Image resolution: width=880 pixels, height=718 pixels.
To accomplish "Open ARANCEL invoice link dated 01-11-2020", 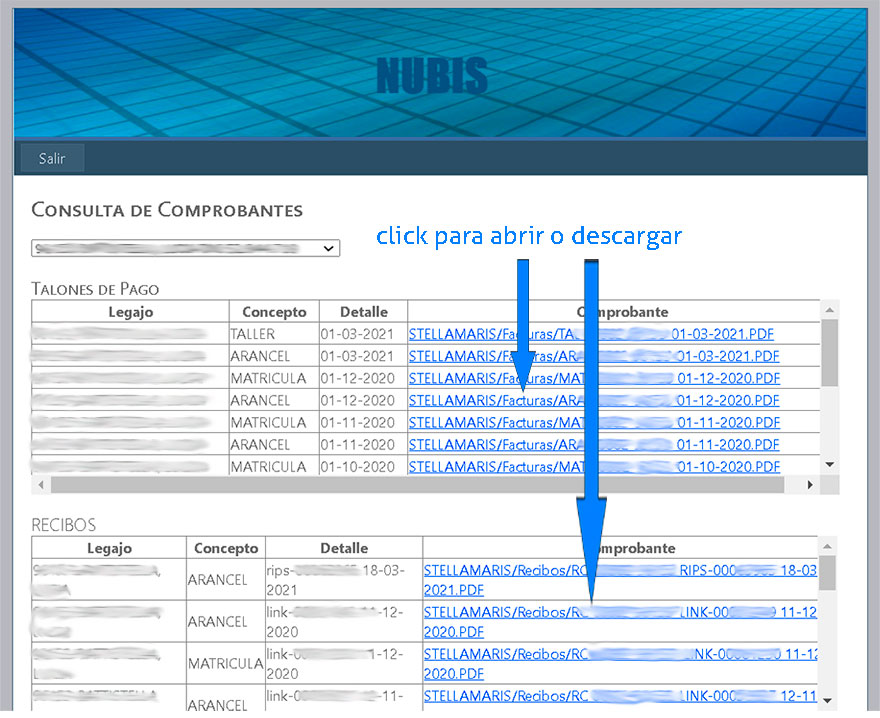I will tap(594, 445).
